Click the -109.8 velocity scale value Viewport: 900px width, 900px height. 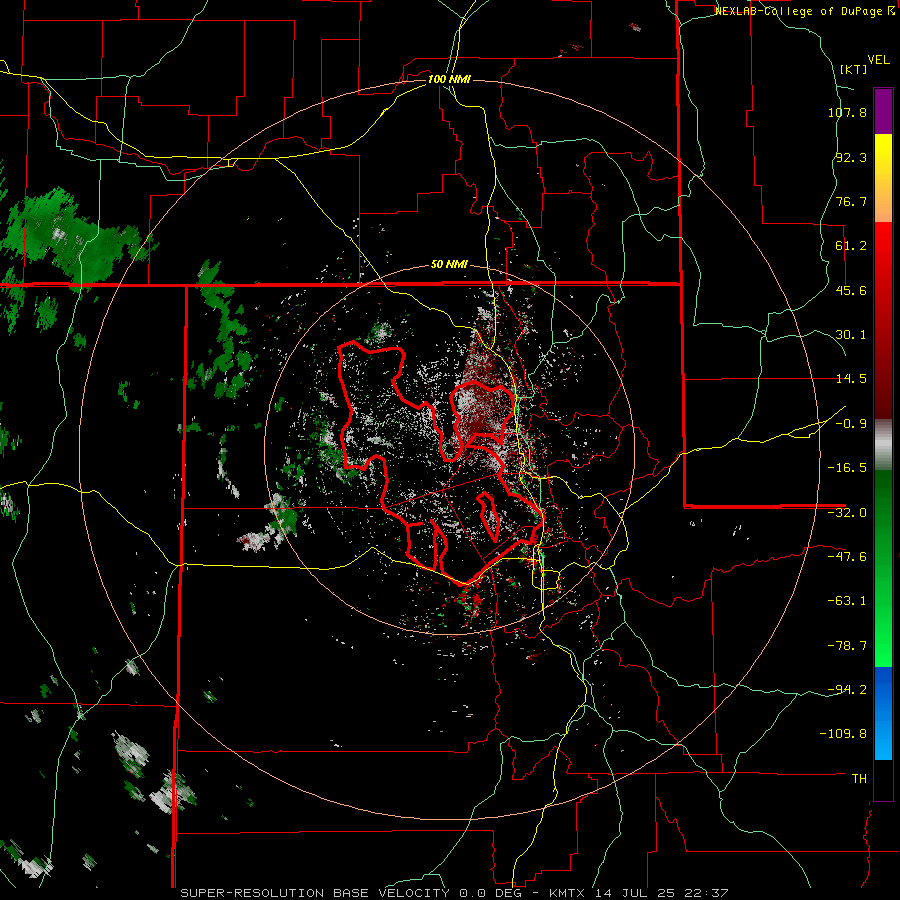(x=844, y=734)
